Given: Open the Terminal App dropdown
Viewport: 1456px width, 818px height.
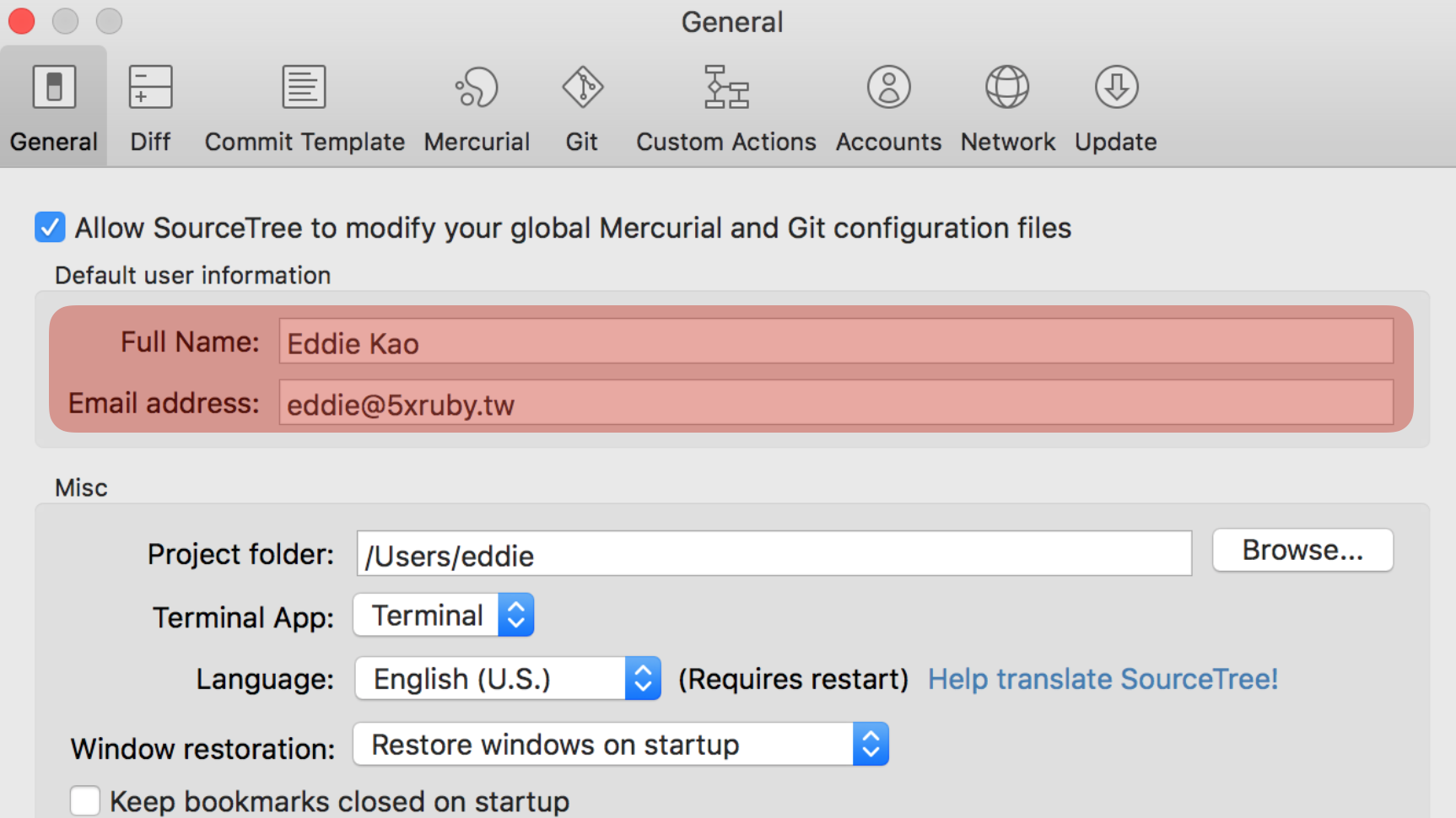Looking at the screenshot, I should pos(444,616).
